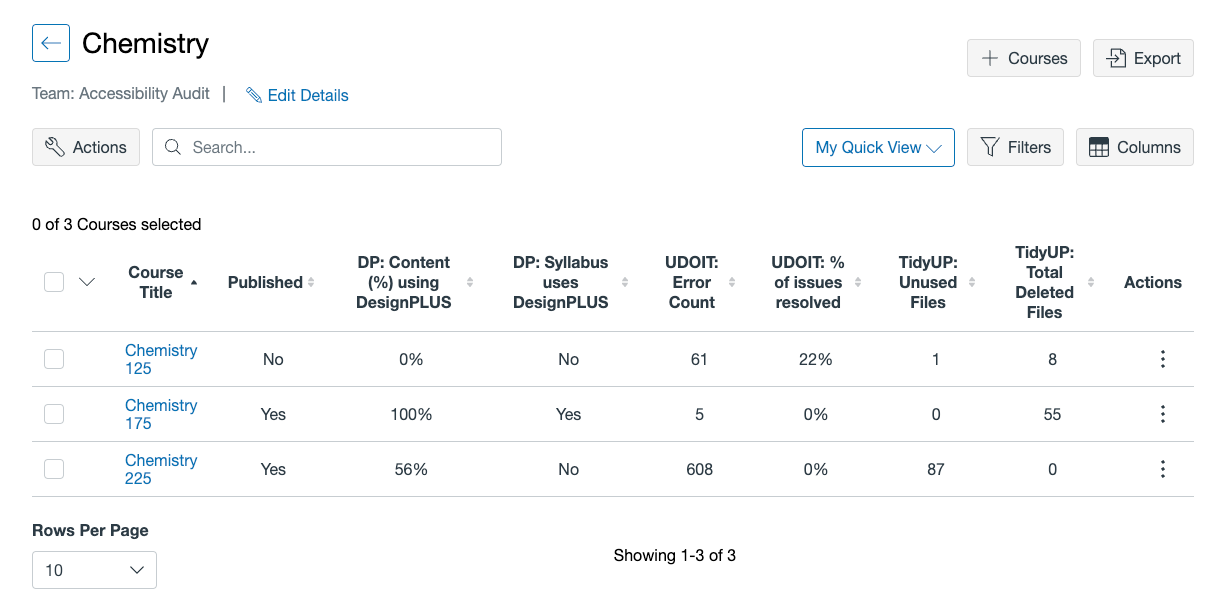Sort by the Published column sort icon
1230x609 pixels.
click(311, 283)
